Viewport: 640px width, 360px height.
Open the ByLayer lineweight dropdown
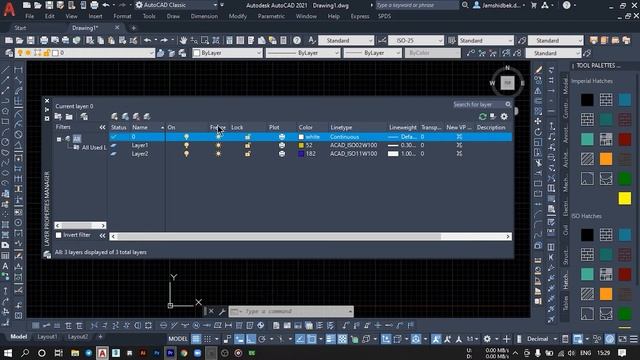(x=372, y=53)
